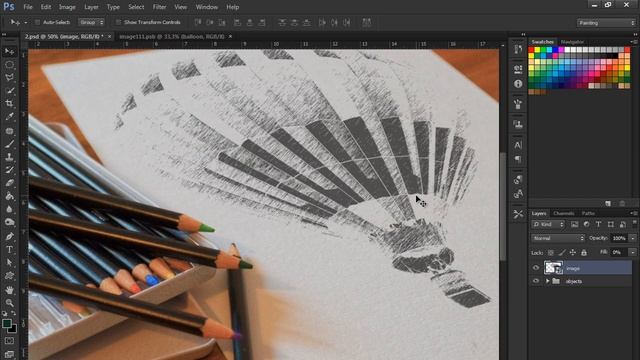Select the Pen tool

coord(9,236)
